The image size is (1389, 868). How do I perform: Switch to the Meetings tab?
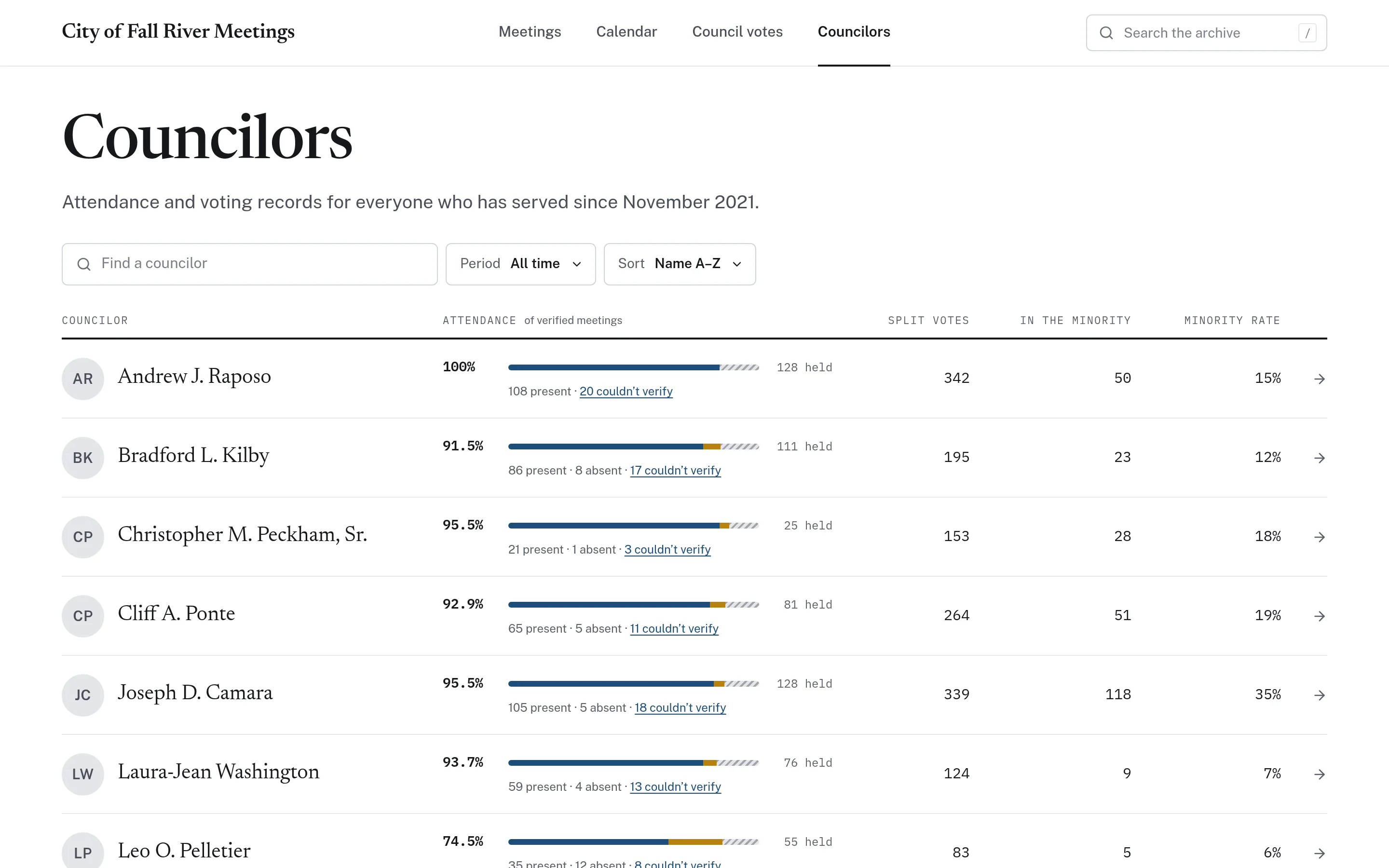click(530, 31)
